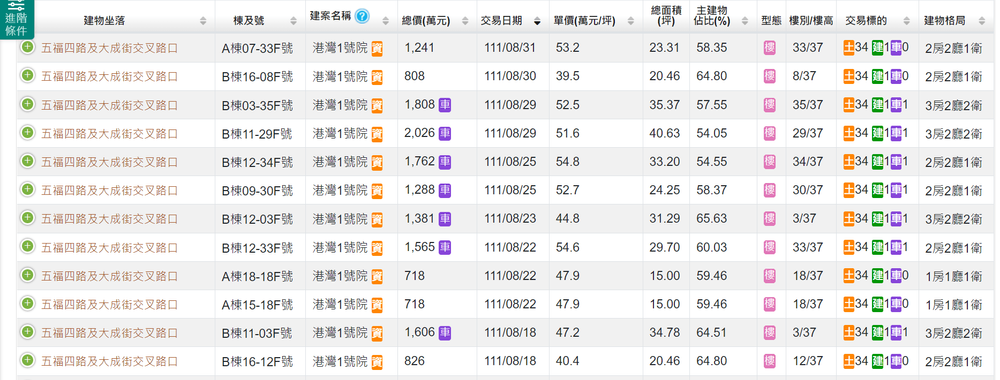
Task: Open address link in the B棟12-03F號 row
Action: click(110, 219)
